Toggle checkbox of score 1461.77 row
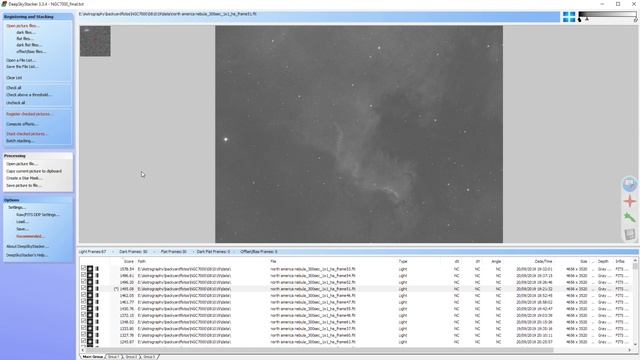 83,301
